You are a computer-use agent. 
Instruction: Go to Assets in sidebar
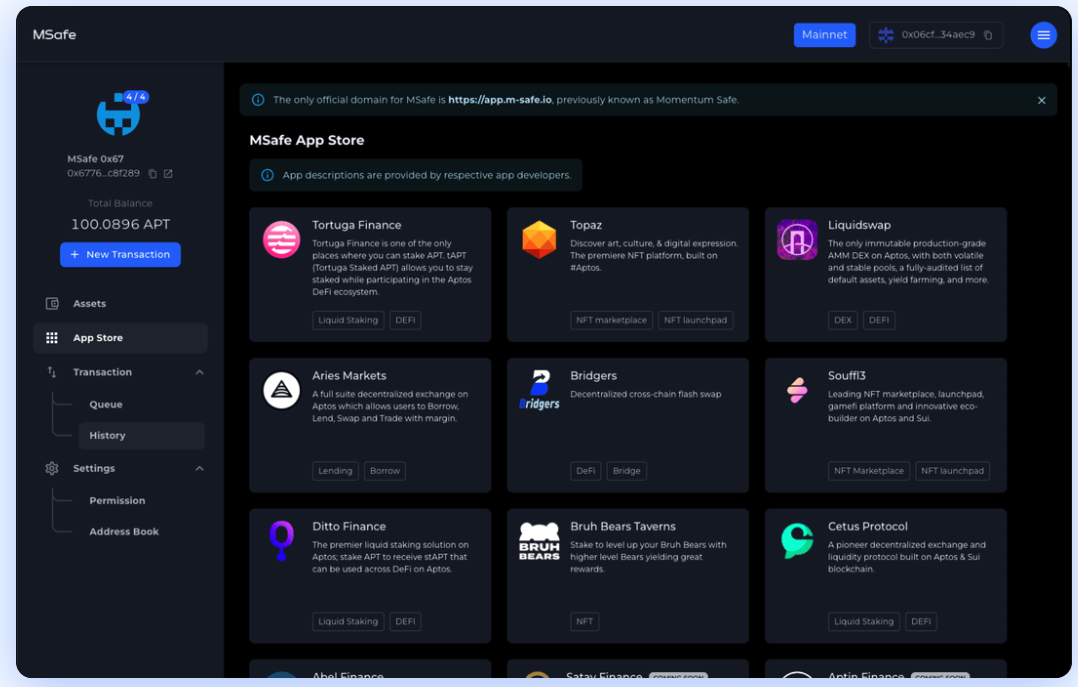(89, 304)
